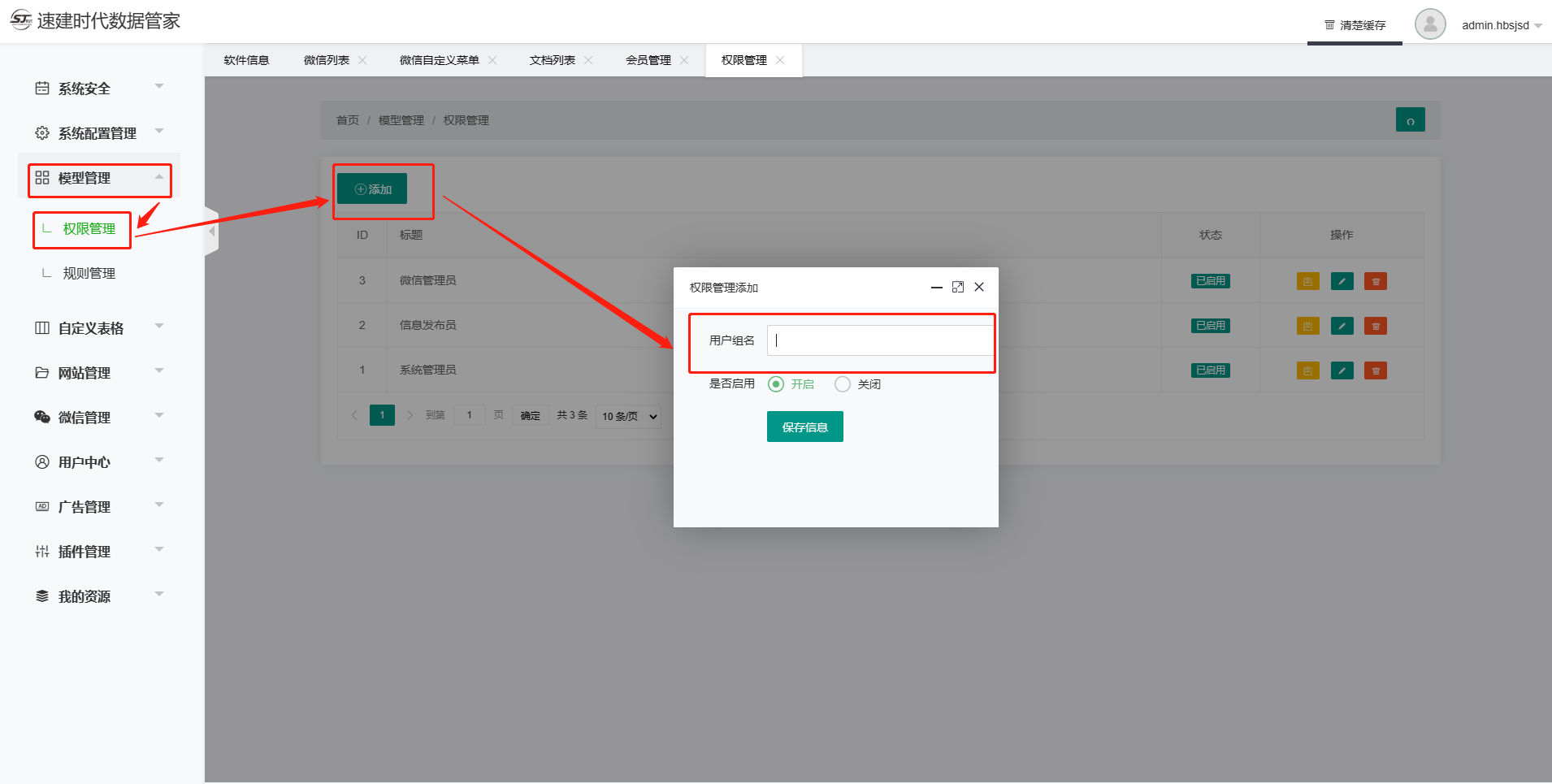The width and height of the screenshot is (1552, 784).
Task: Click the 我的资源 layers icon
Action: point(42,596)
